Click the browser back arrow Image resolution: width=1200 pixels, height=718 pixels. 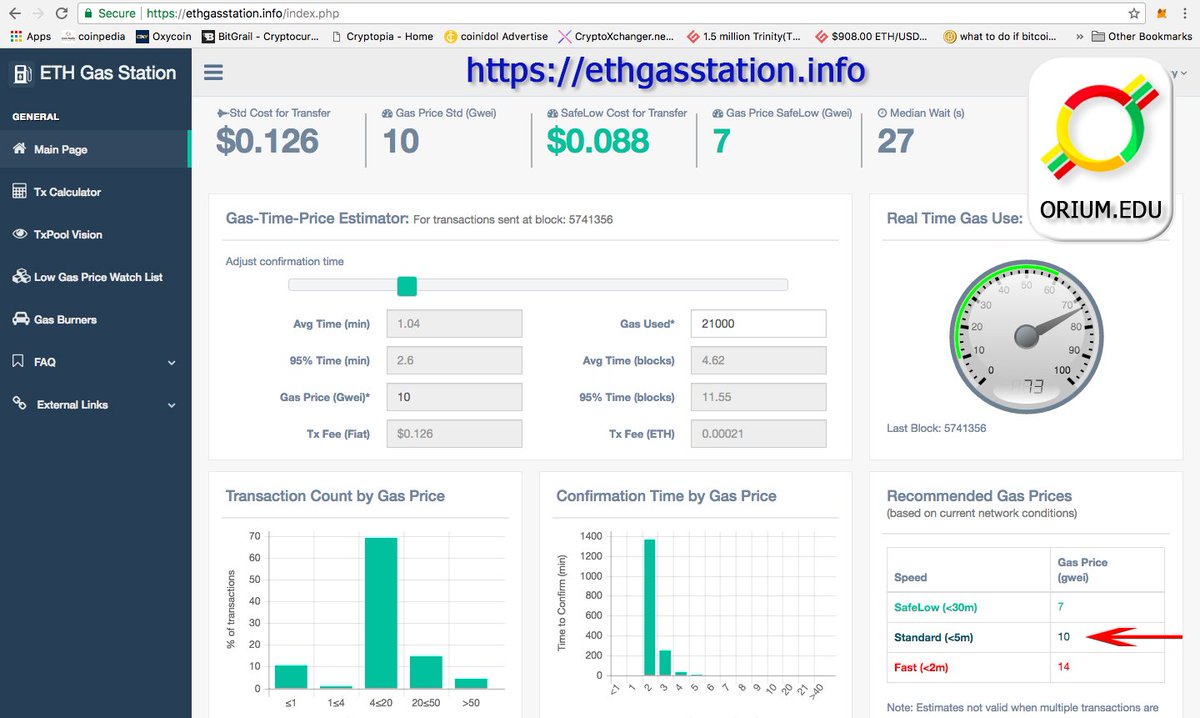click(12, 14)
